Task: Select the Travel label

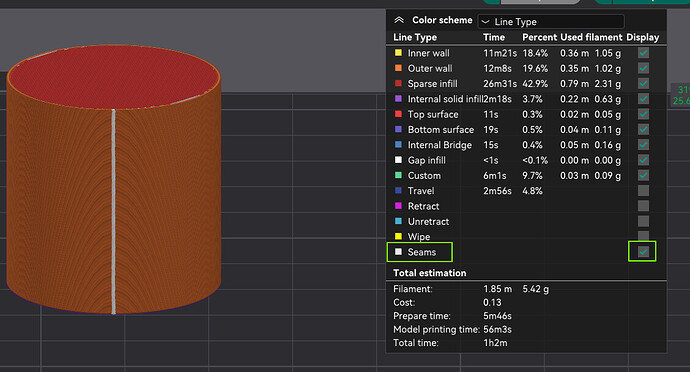Action: click(421, 191)
